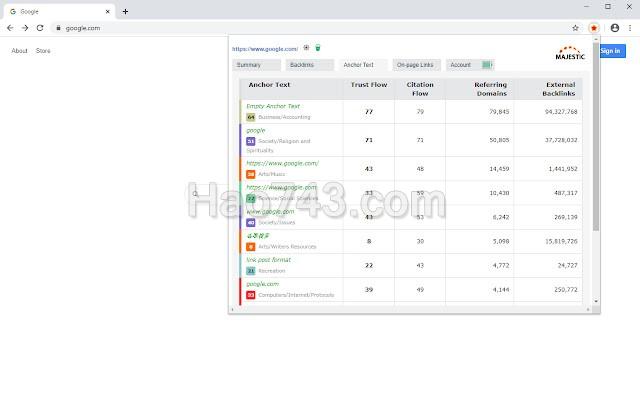Click the 64 badge for Business/Accounting
The width and height of the screenshot is (640, 400).
[251, 117]
